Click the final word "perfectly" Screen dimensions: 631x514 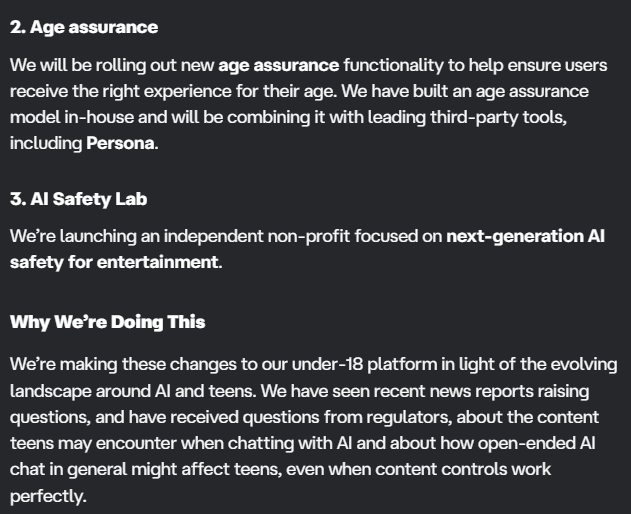46,494
